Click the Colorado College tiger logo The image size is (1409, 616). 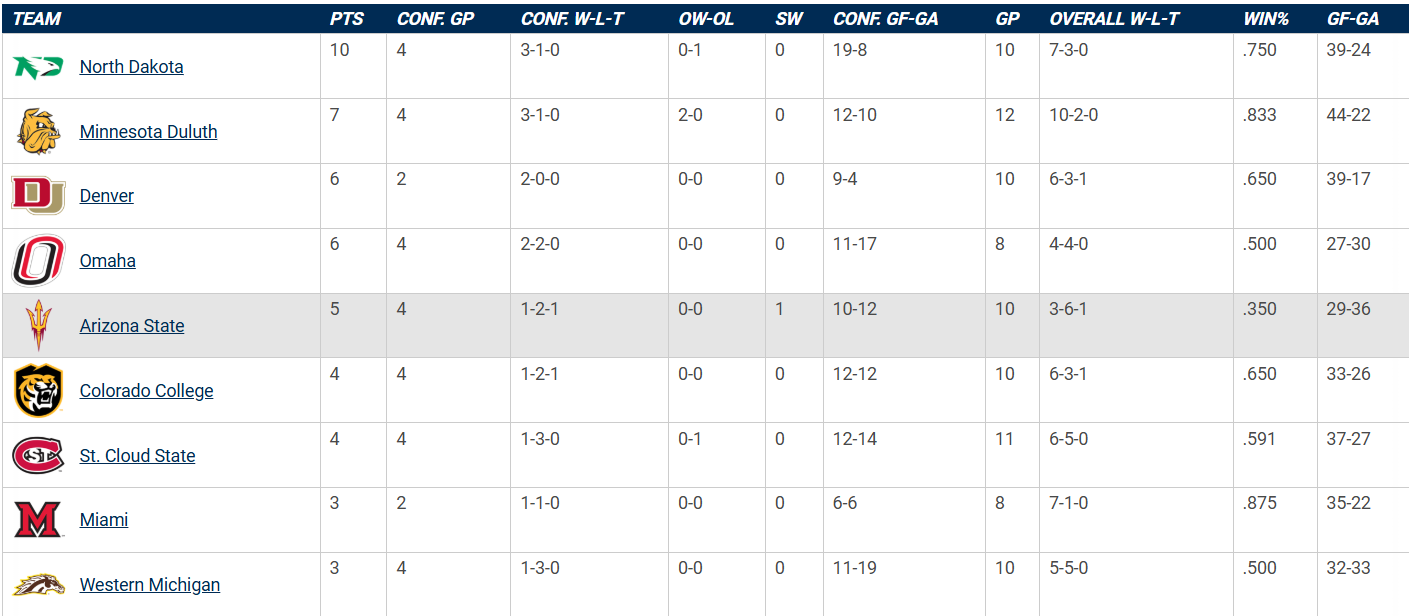click(x=38, y=391)
